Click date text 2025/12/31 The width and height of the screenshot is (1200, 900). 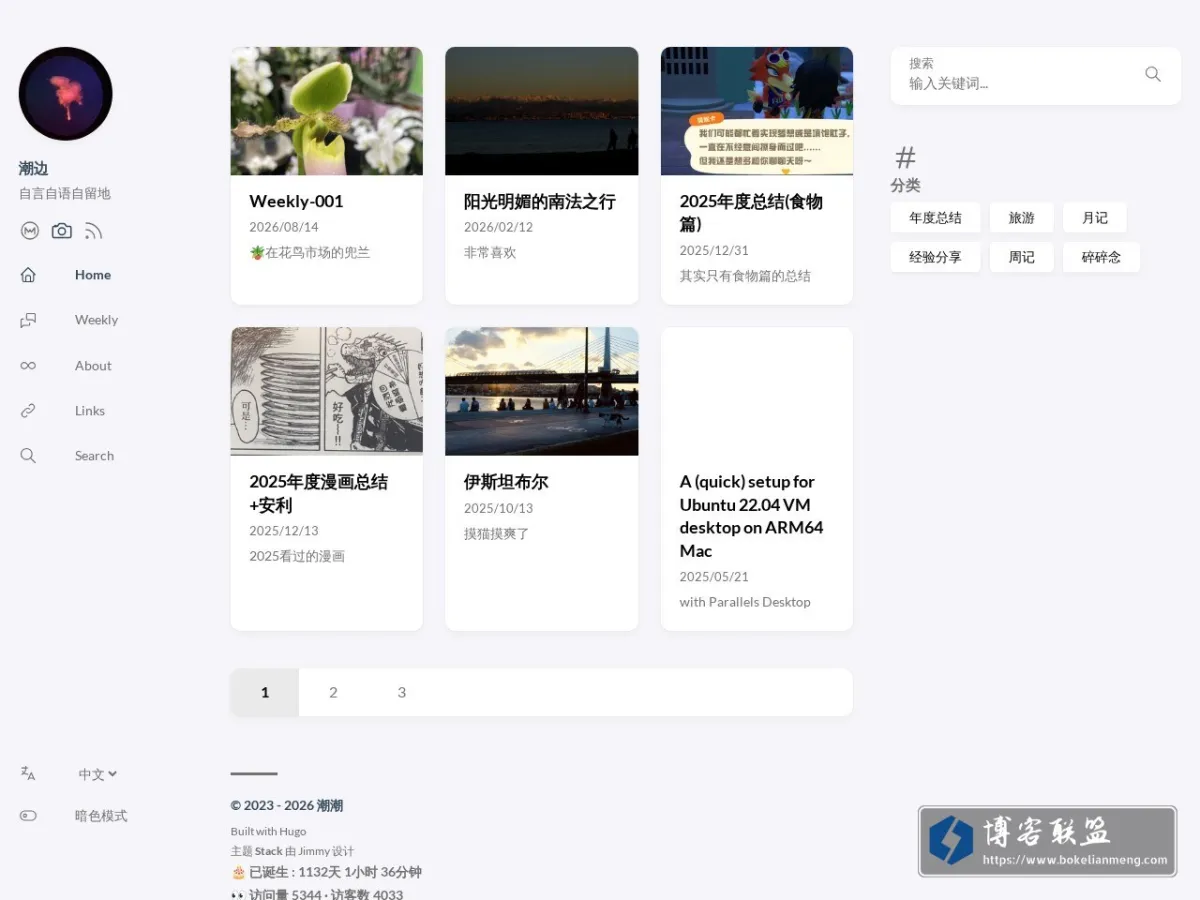pyautogui.click(x=714, y=250)
